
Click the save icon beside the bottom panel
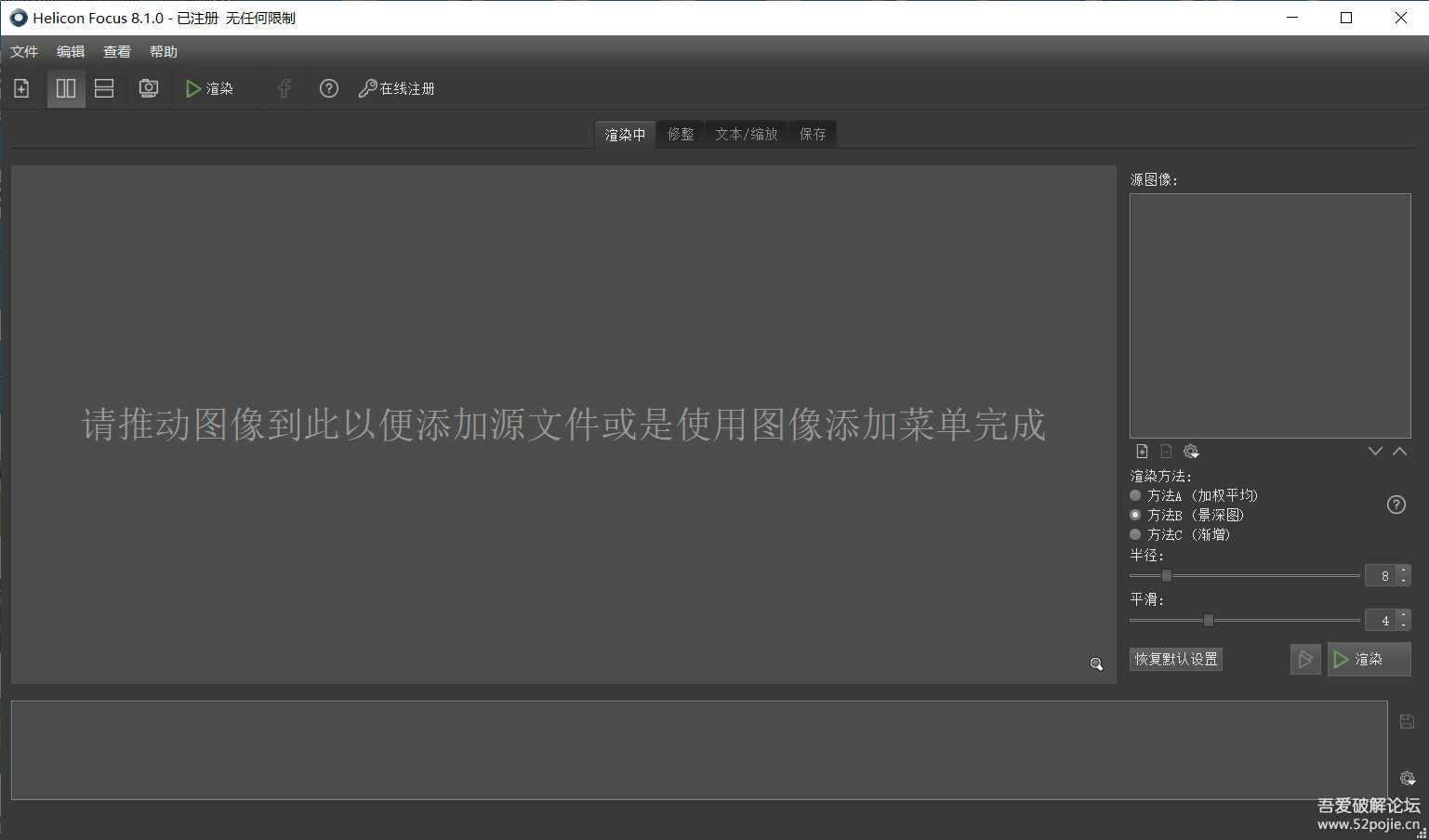1407,722
